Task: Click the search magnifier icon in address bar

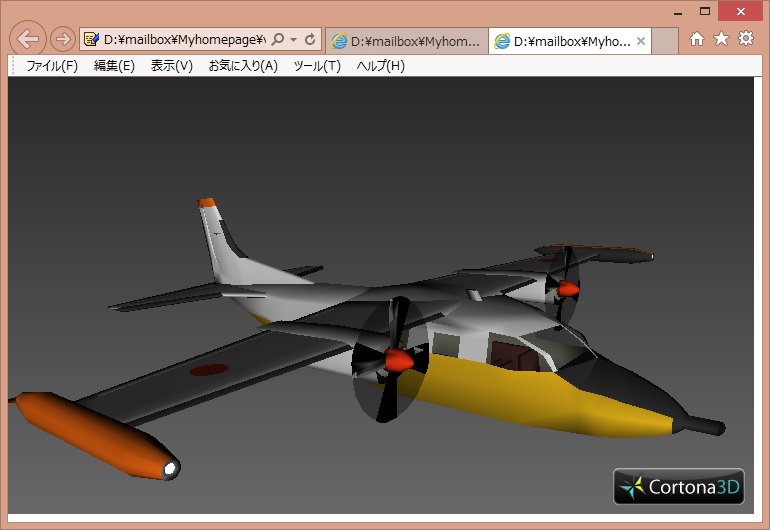Action: pyautogui.click(x=278, y=40)
